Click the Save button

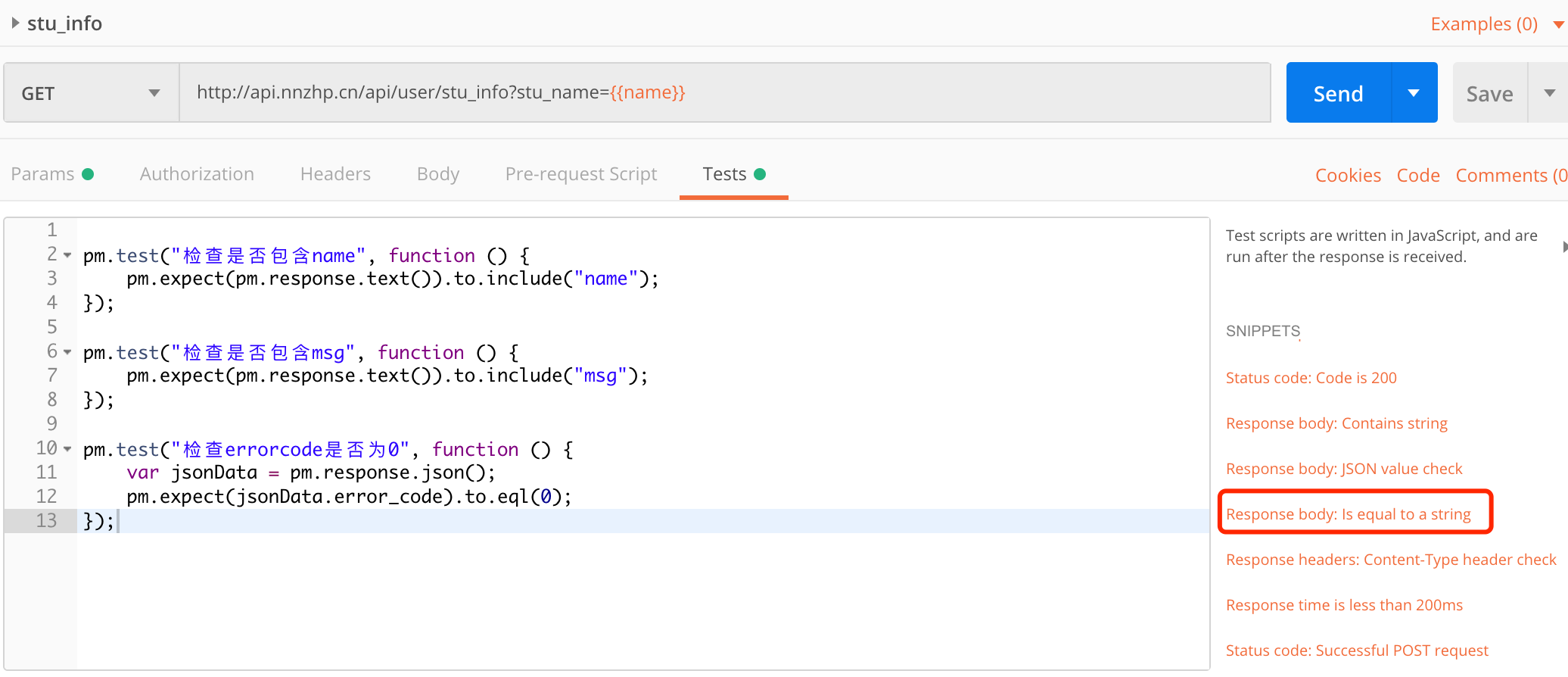click(1489, 94)
